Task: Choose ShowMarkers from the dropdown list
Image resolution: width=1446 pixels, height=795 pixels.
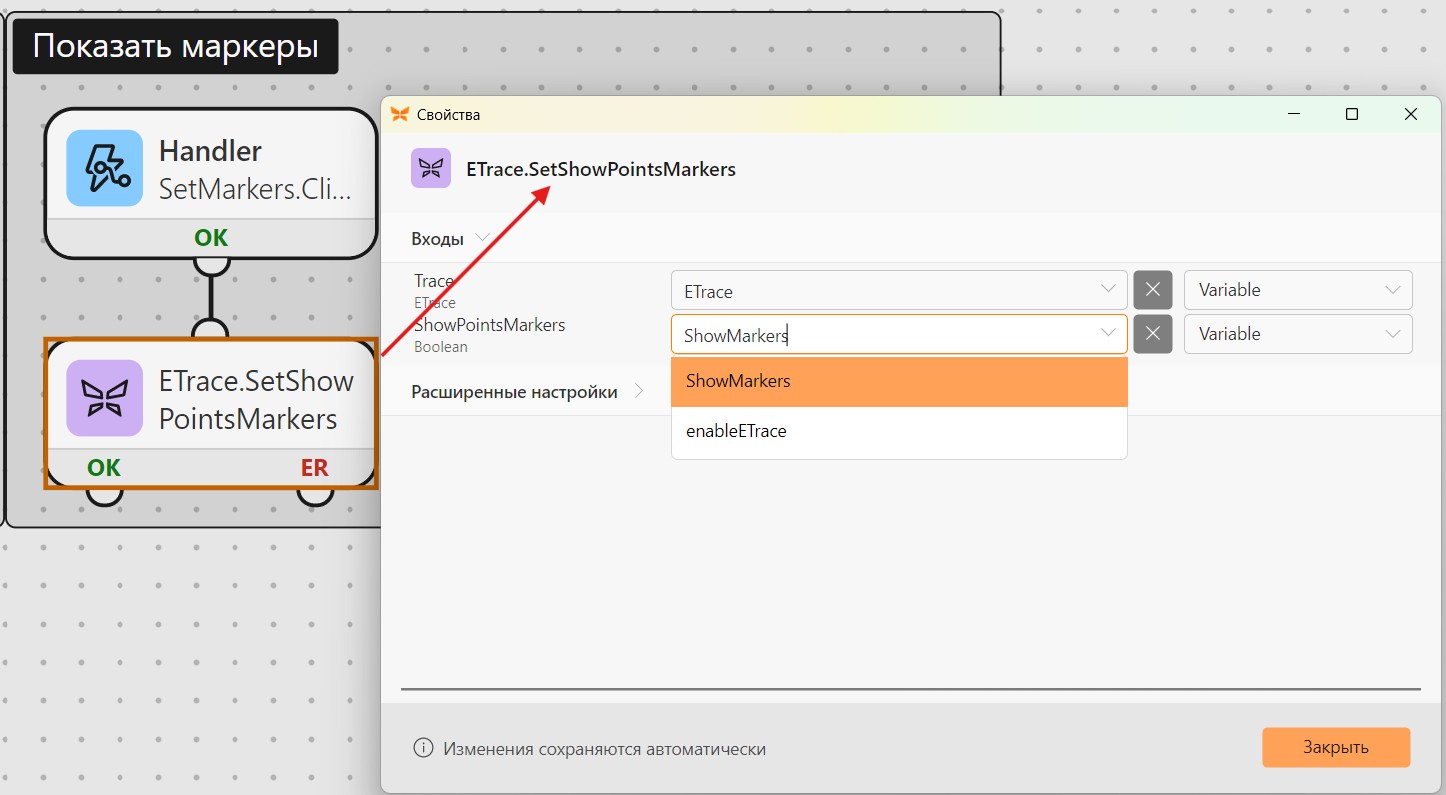Action: point(899,381)
